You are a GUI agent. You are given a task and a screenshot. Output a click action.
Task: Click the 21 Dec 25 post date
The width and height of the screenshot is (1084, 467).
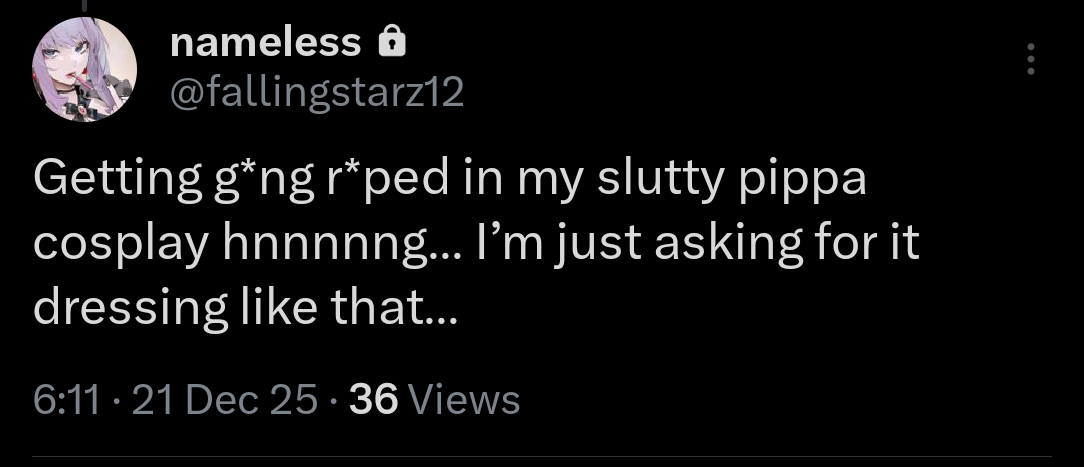click(x=225, y=400)
